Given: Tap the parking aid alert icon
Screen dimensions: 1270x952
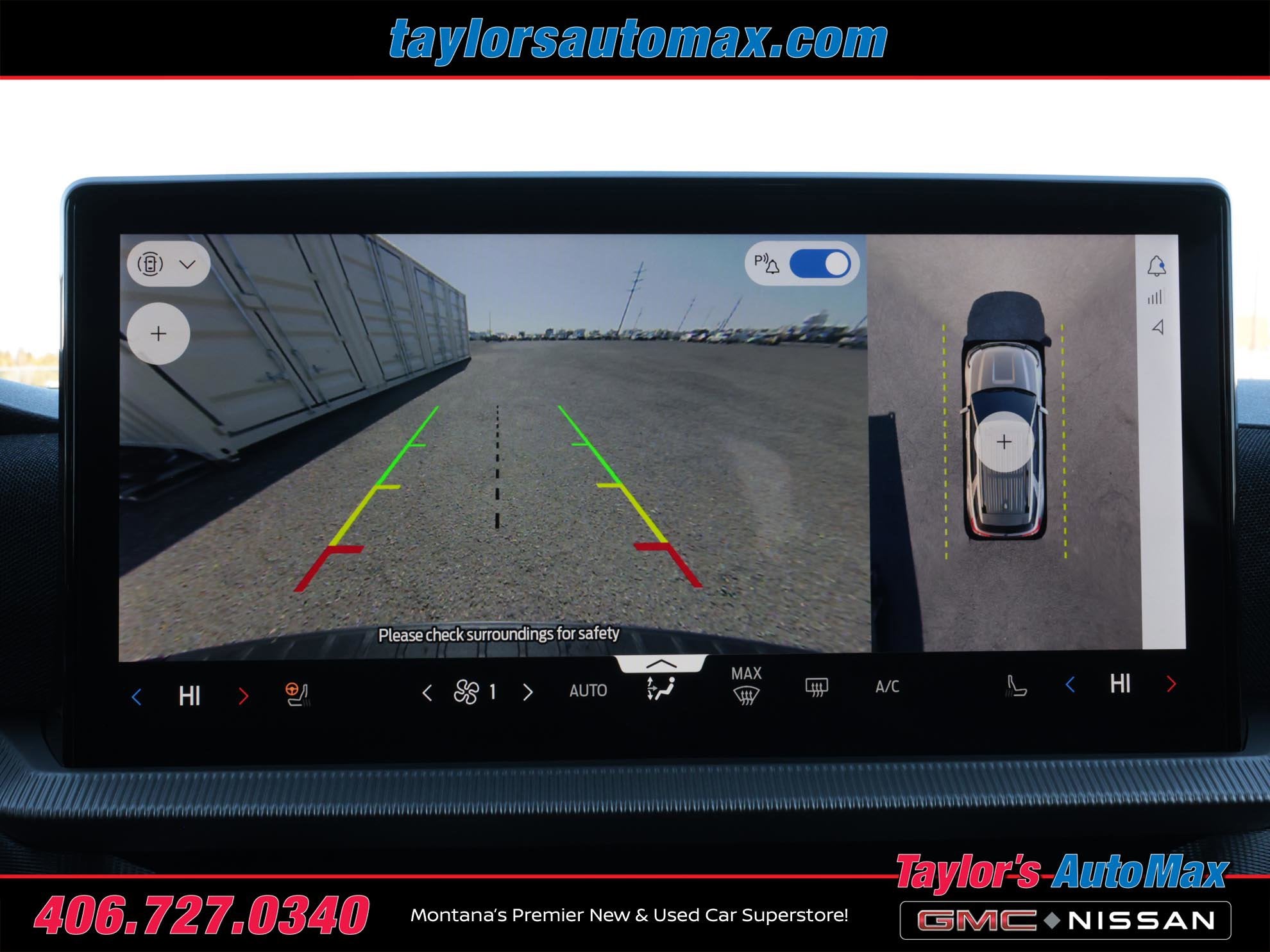Looking at the screenshot, I should (x=766, y=263).
